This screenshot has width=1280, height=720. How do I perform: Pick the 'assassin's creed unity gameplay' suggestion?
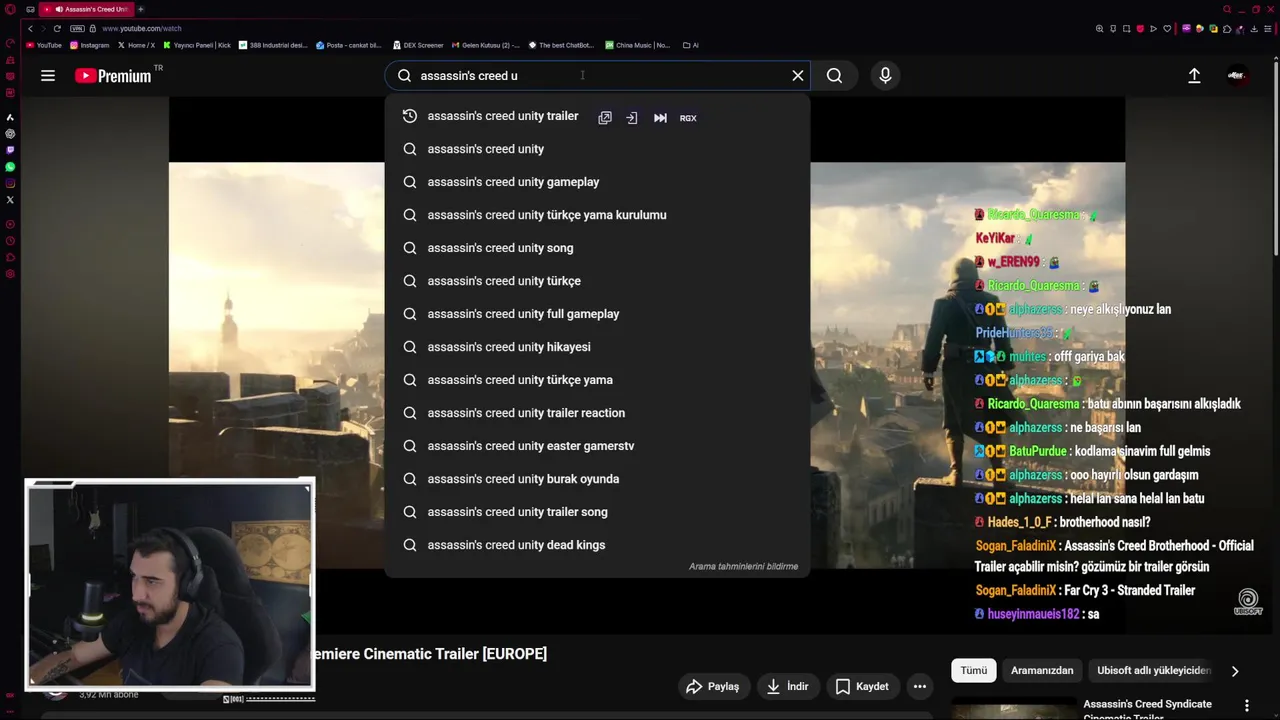597,182
